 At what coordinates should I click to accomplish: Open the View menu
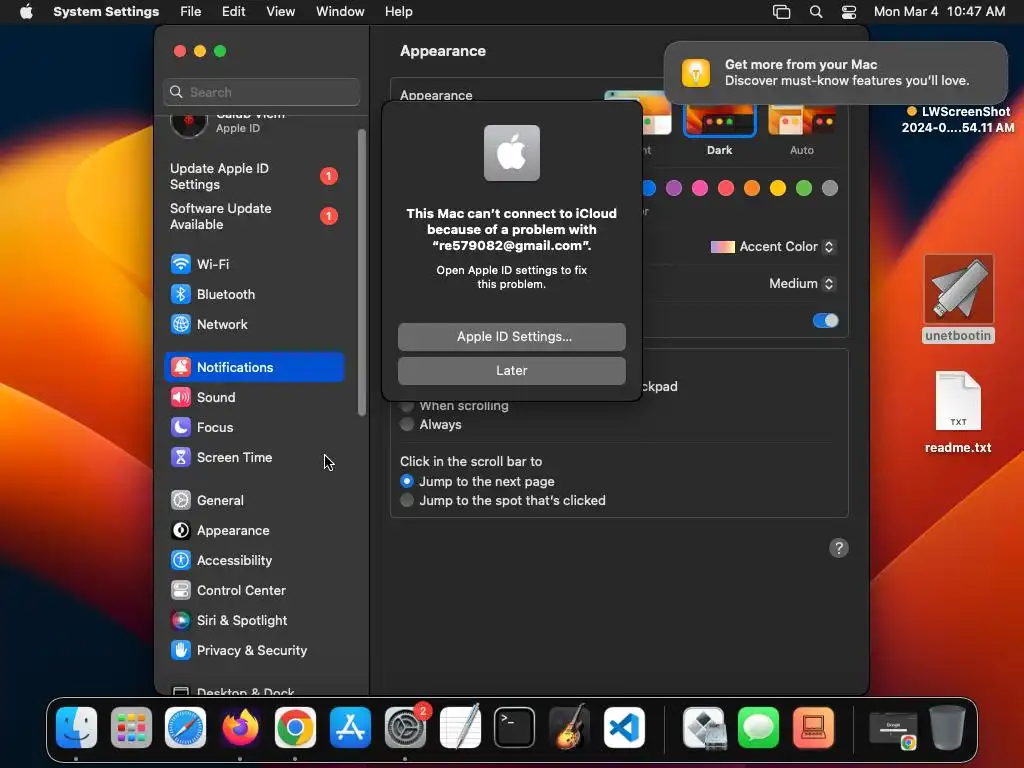280,12
